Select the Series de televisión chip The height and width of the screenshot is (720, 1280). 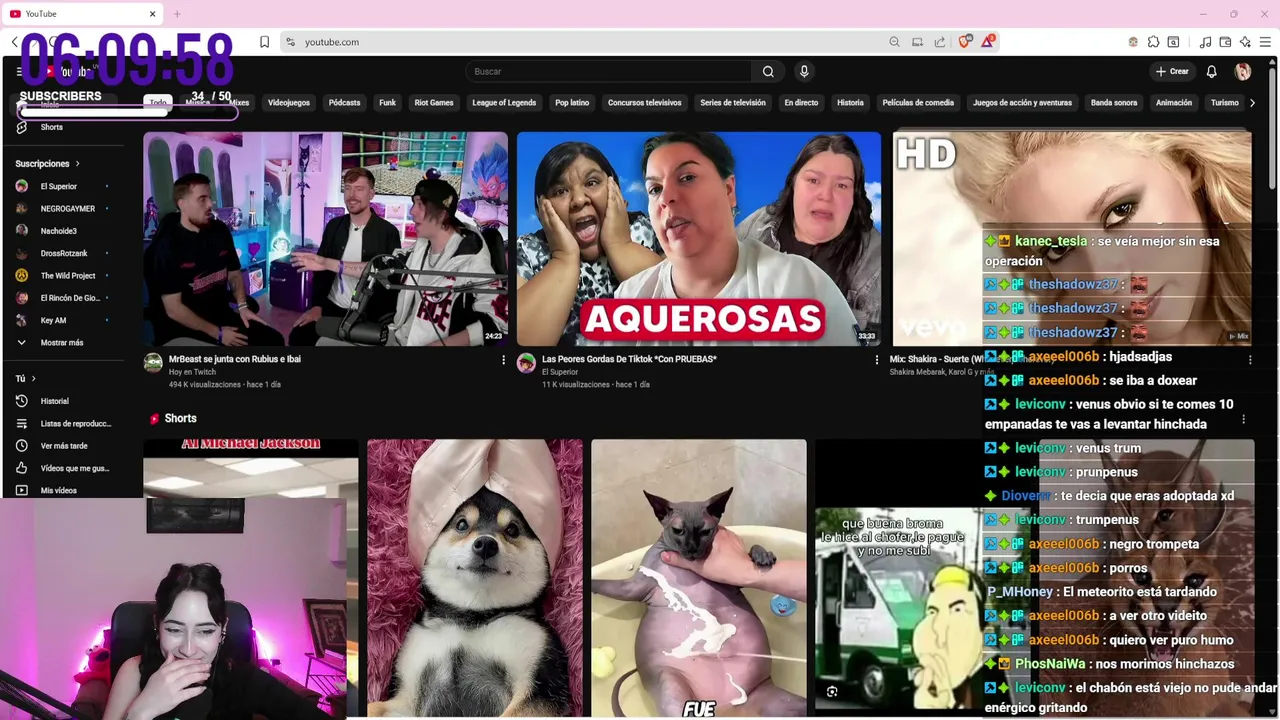[733, 102]
